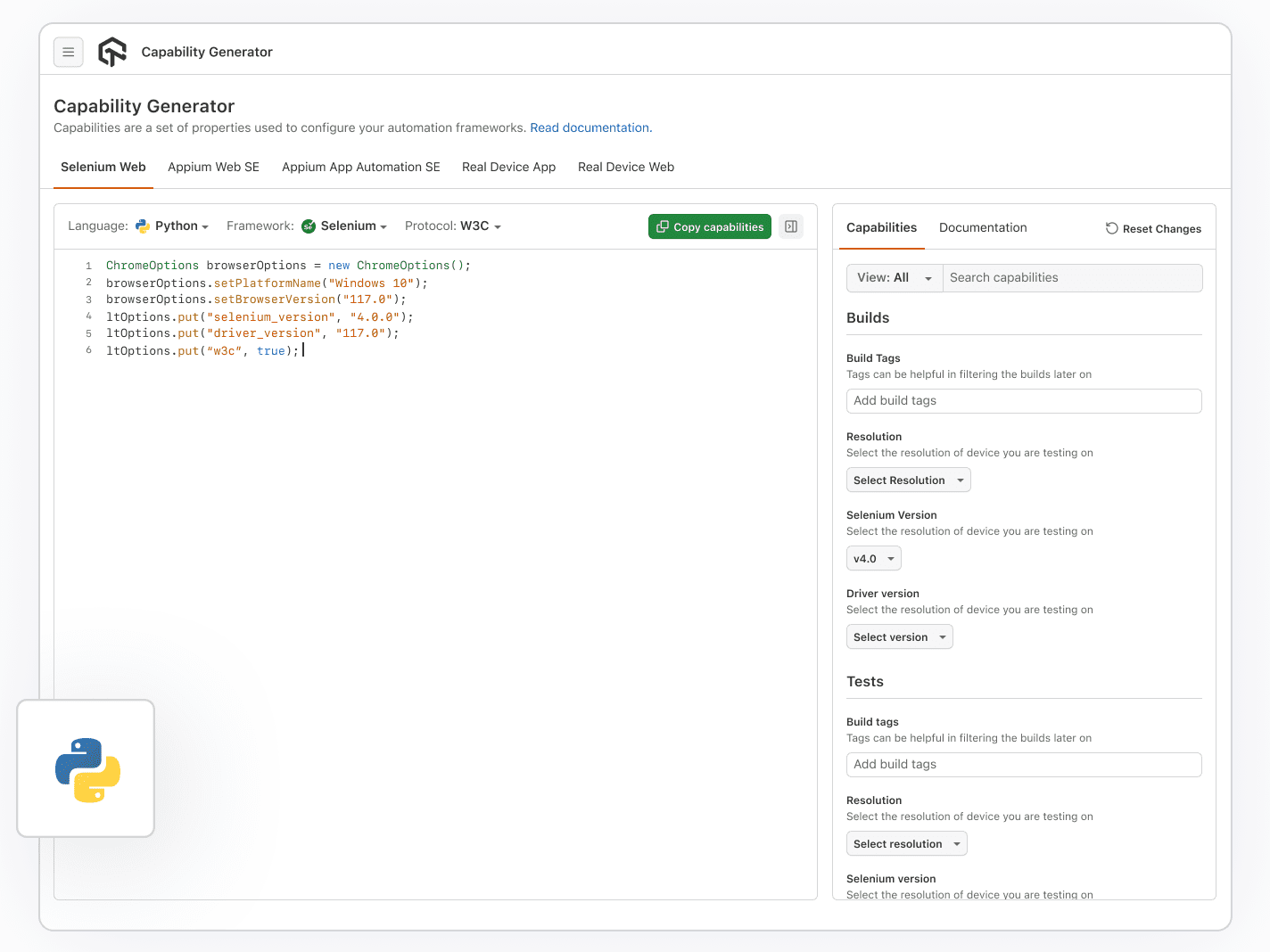Select the Capabilities panel tab

point(882,228)
